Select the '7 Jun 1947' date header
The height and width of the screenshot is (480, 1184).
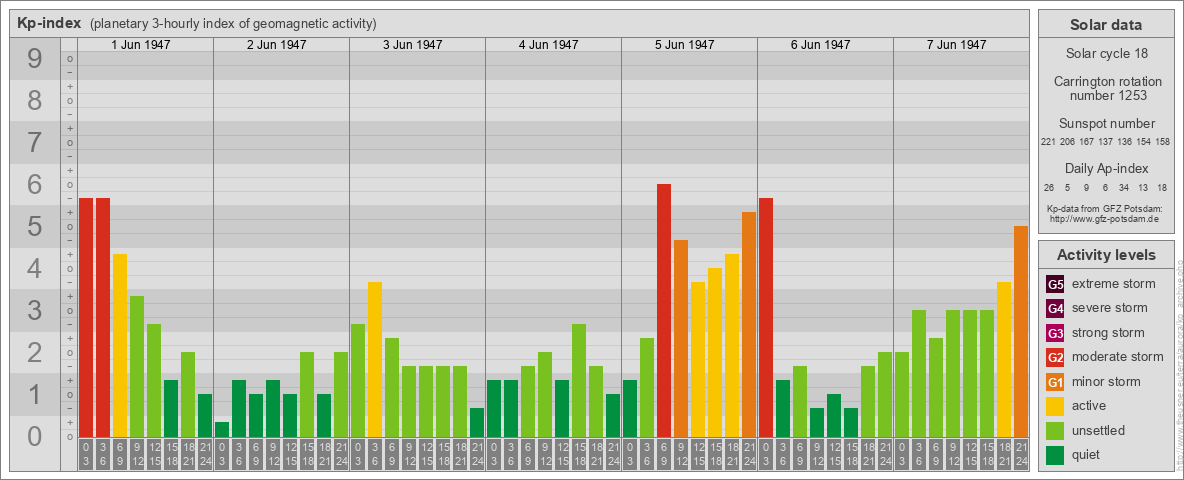[956, 45]
